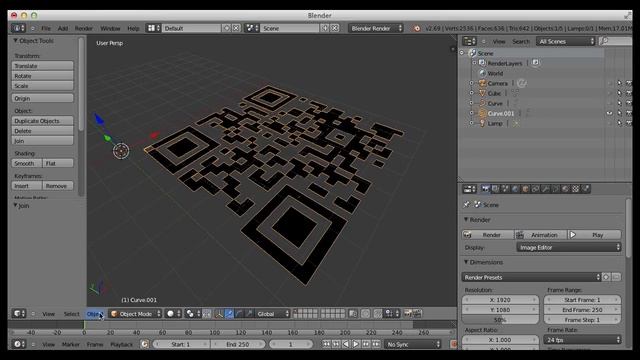Open the File menu
This screenshot has height=360, width=640.
point(46,28)
